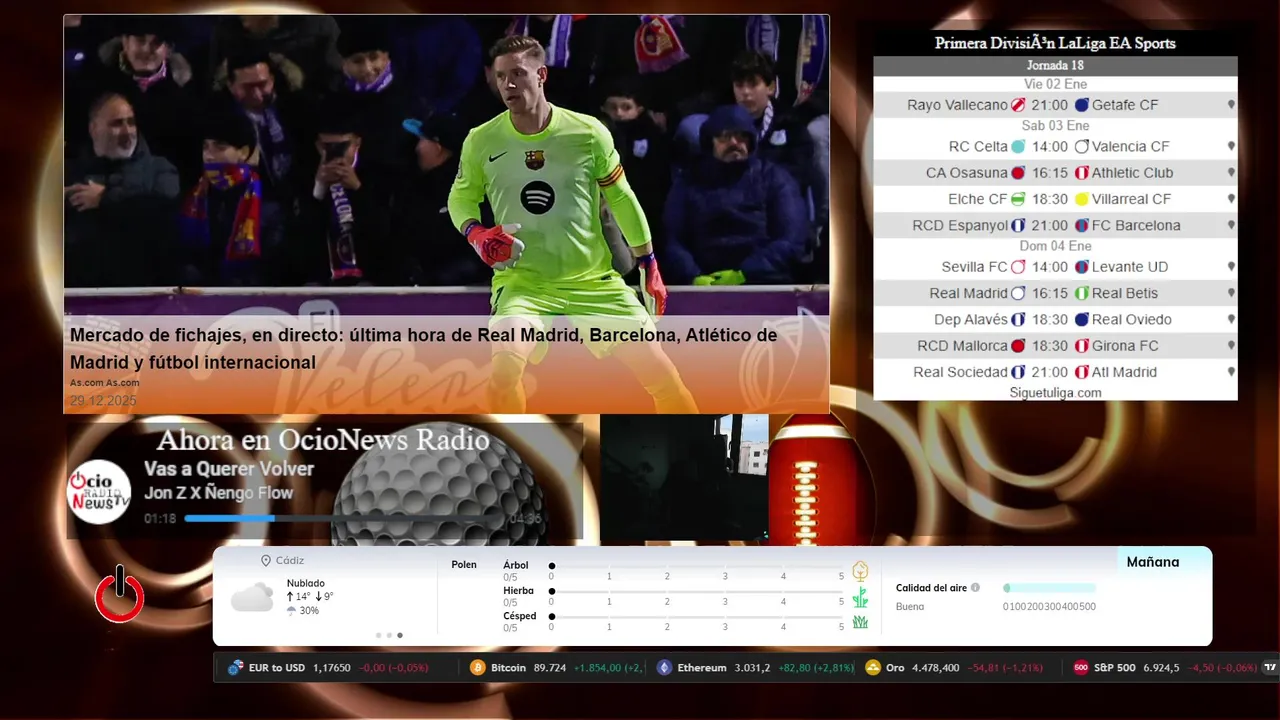This screenshot has width=1280, height=720.
Task: Click the Árbol tree pollen icon
Action: pyautogui.click(x=860, y=571)
